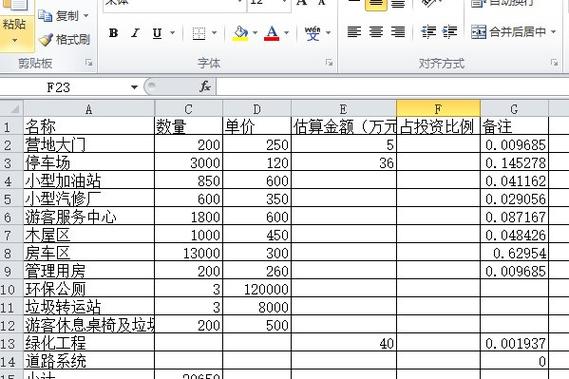Screen dimensions: 569x379
Task: Open phonetic guide dropdown arrow
Action: pyautogui.click(x=328, y=33)
